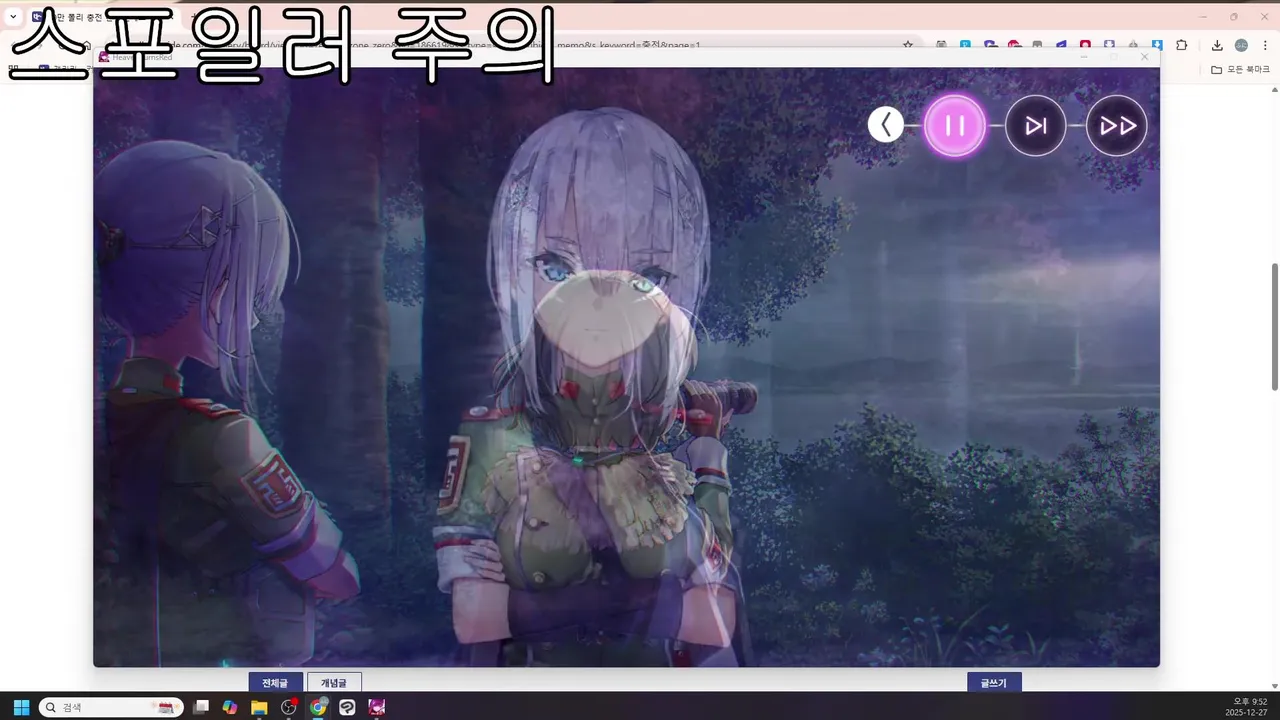The image size is (1280, 720).
Task: Maximize the Chrome browser window
Action: click(1234, 16)
